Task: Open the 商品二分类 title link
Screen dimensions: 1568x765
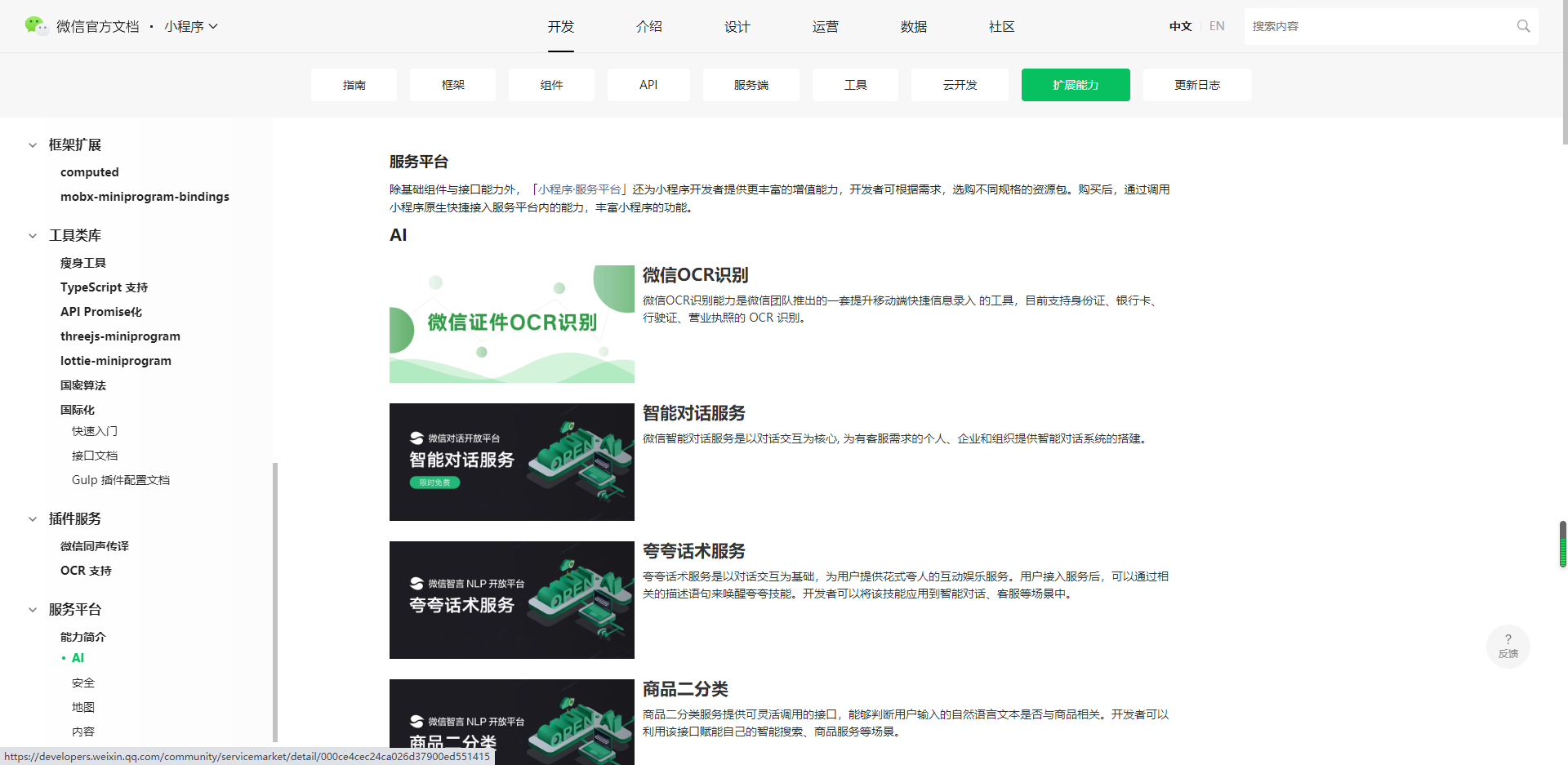Action: pyautogui.click(x=685, y=689)
